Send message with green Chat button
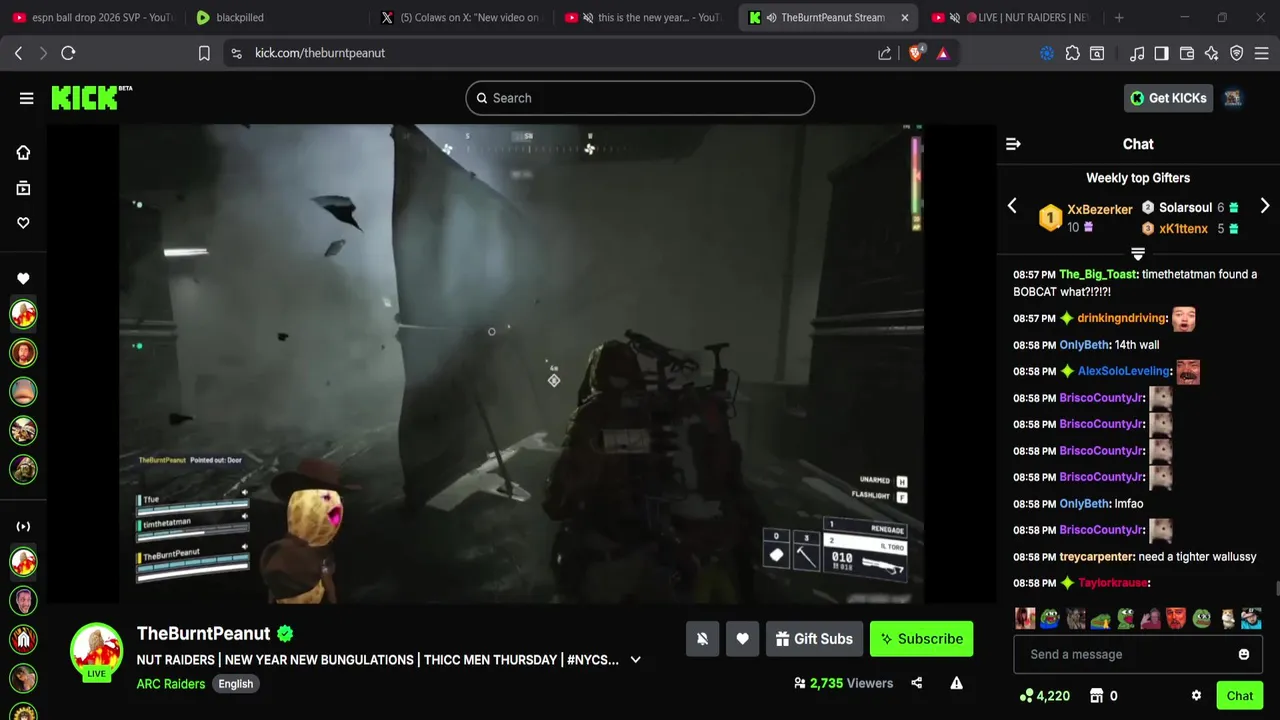 pos(1239,696)
